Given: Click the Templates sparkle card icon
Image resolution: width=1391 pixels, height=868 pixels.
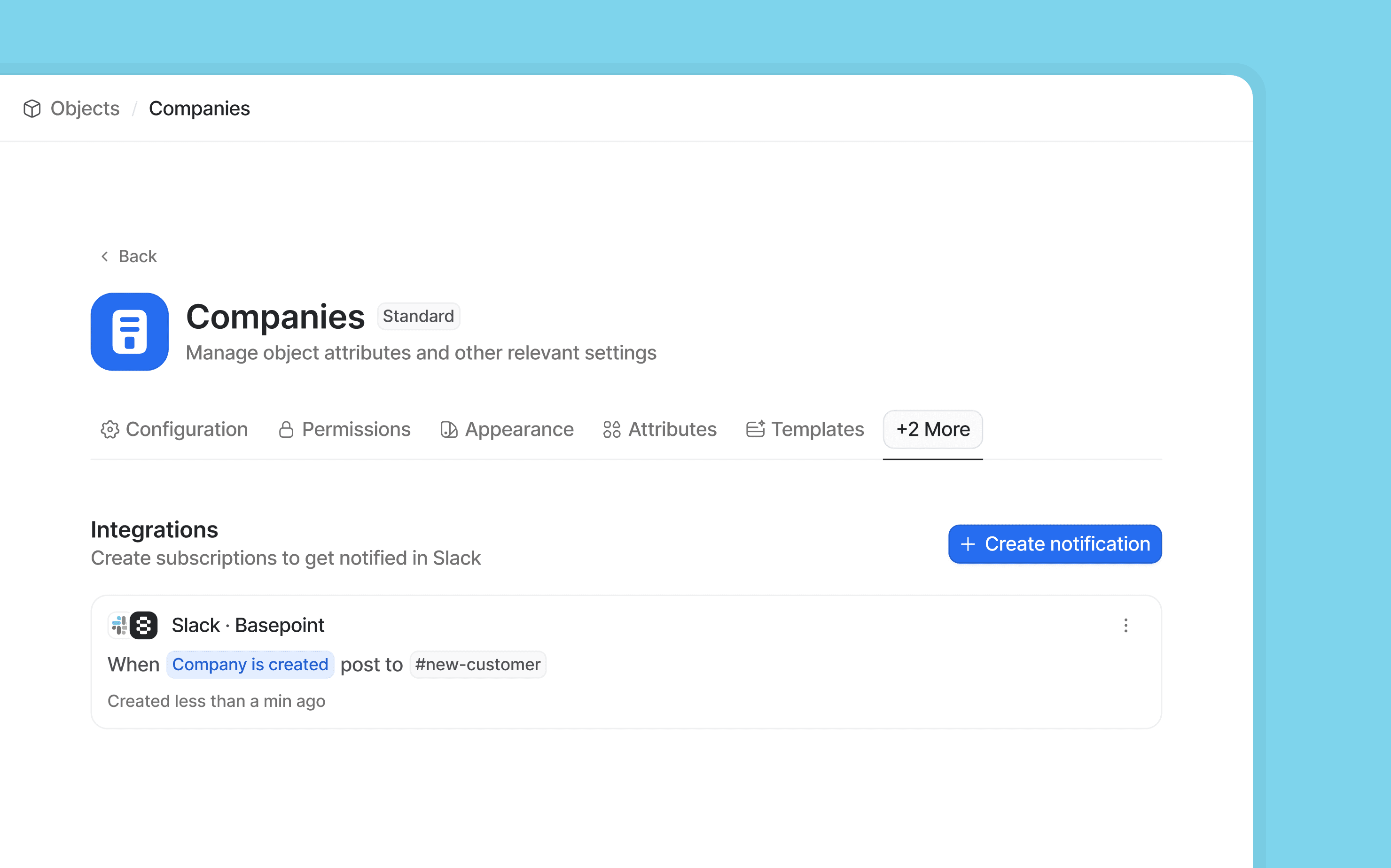Looking at the screenshot, I should click(x=755, y=429).
